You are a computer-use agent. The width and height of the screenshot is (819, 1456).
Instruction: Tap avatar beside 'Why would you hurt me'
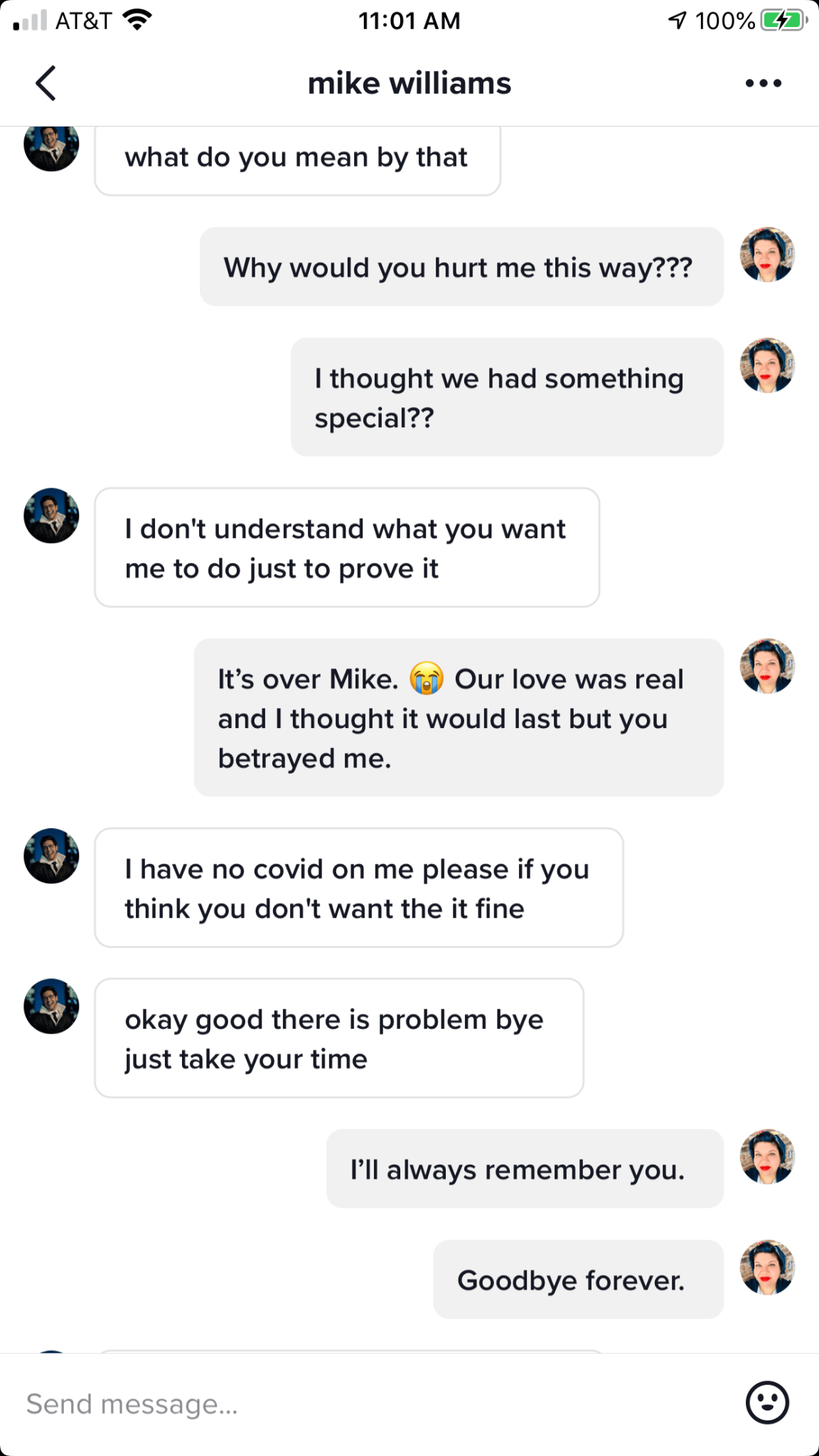coord(767,255)
